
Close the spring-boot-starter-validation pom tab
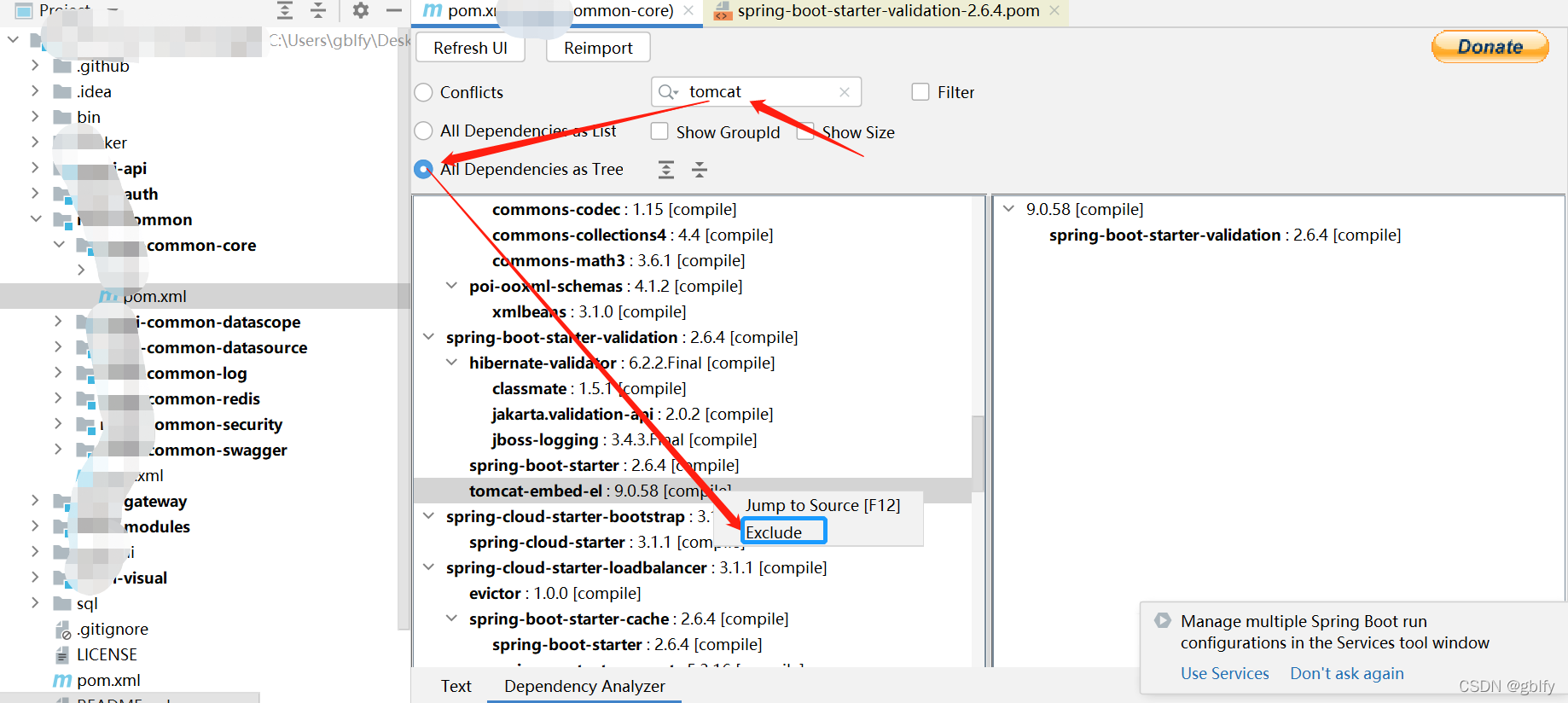tap(1054, 11)
